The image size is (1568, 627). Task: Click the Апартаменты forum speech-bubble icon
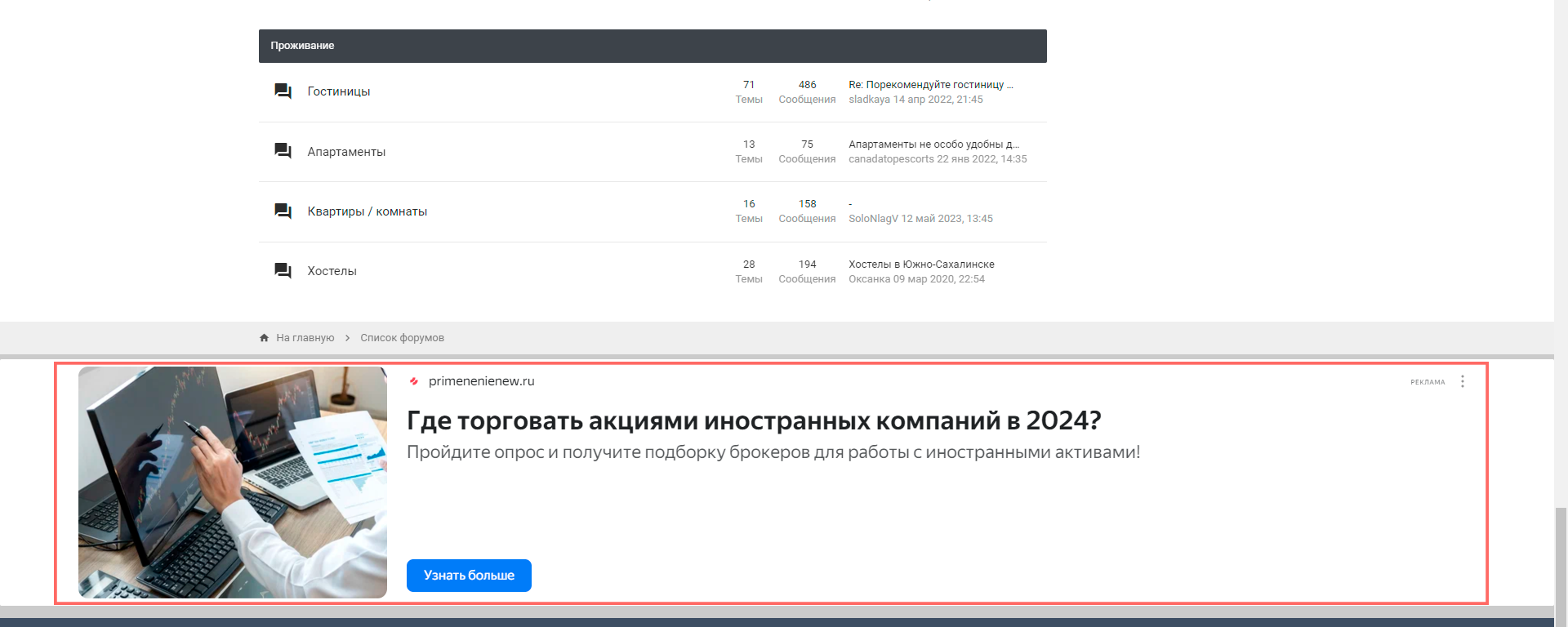pyautogui.click(x=283, y=151)
